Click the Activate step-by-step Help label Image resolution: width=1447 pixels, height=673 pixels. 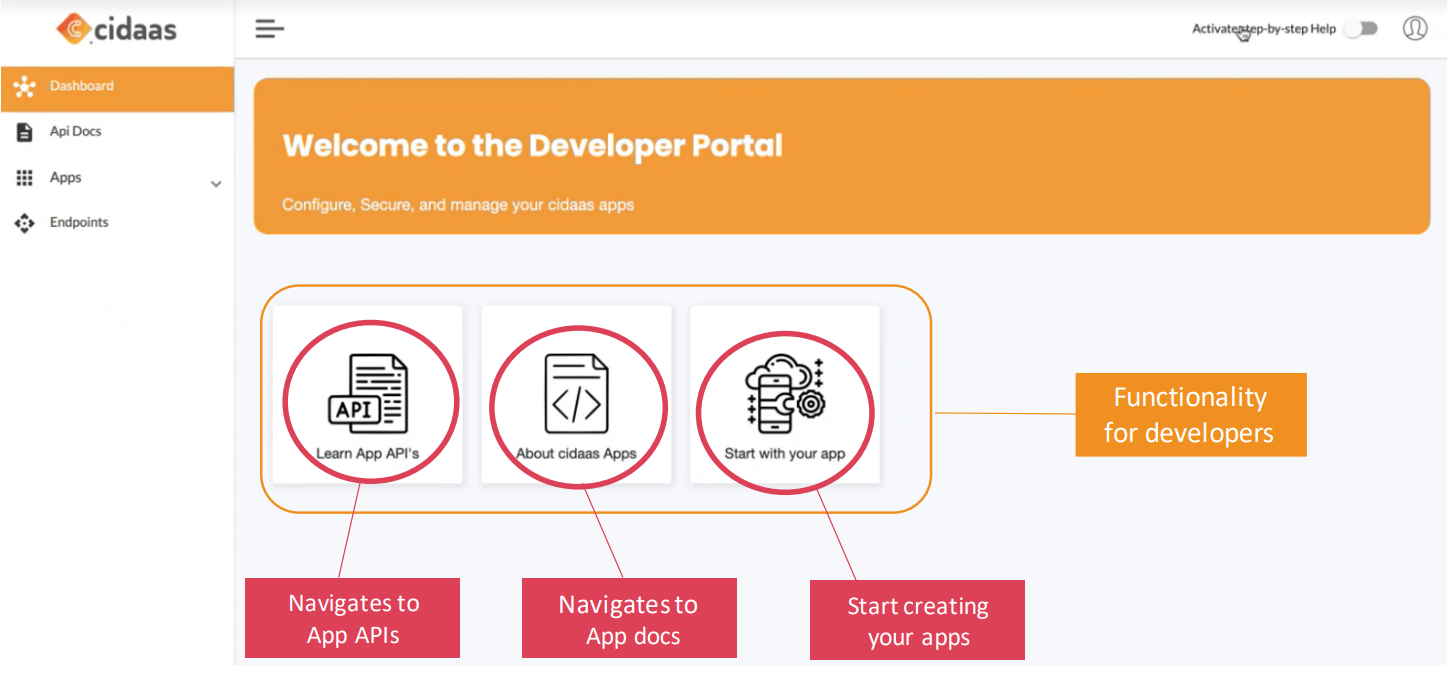[1263, 29]
